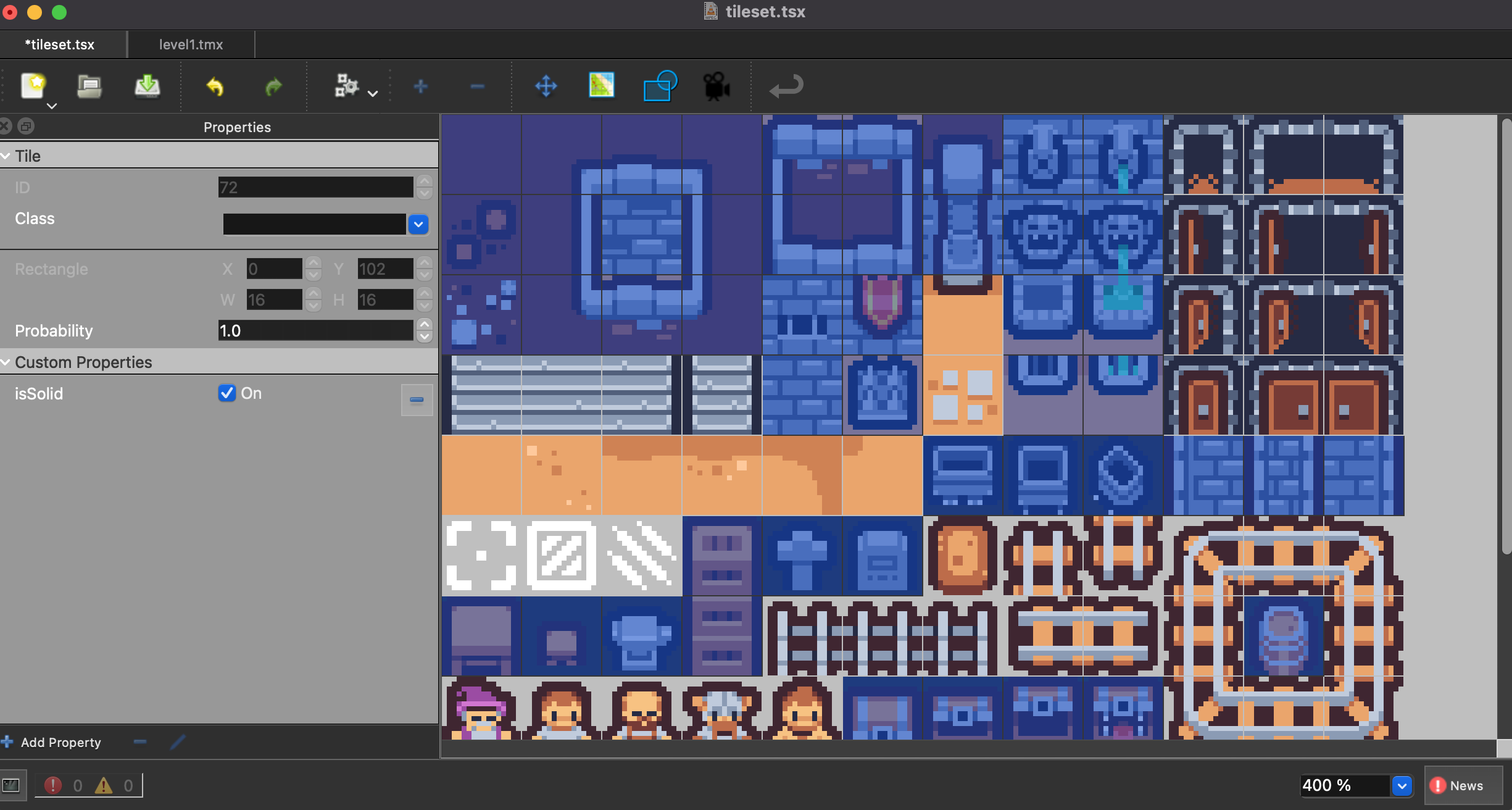Screen dimensions: 1512x810
Task: Float the Properties panel with detach icon
Action: point(26,127)
